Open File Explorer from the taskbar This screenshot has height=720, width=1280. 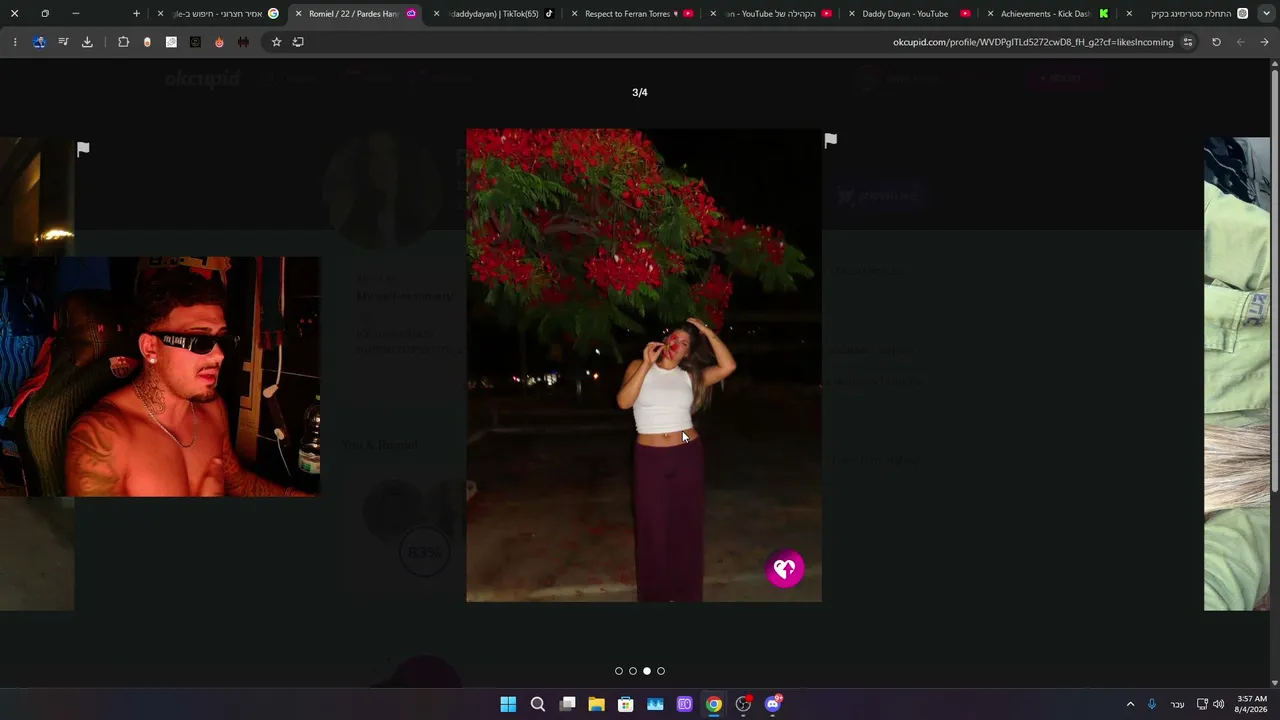[x=596, y=704]
